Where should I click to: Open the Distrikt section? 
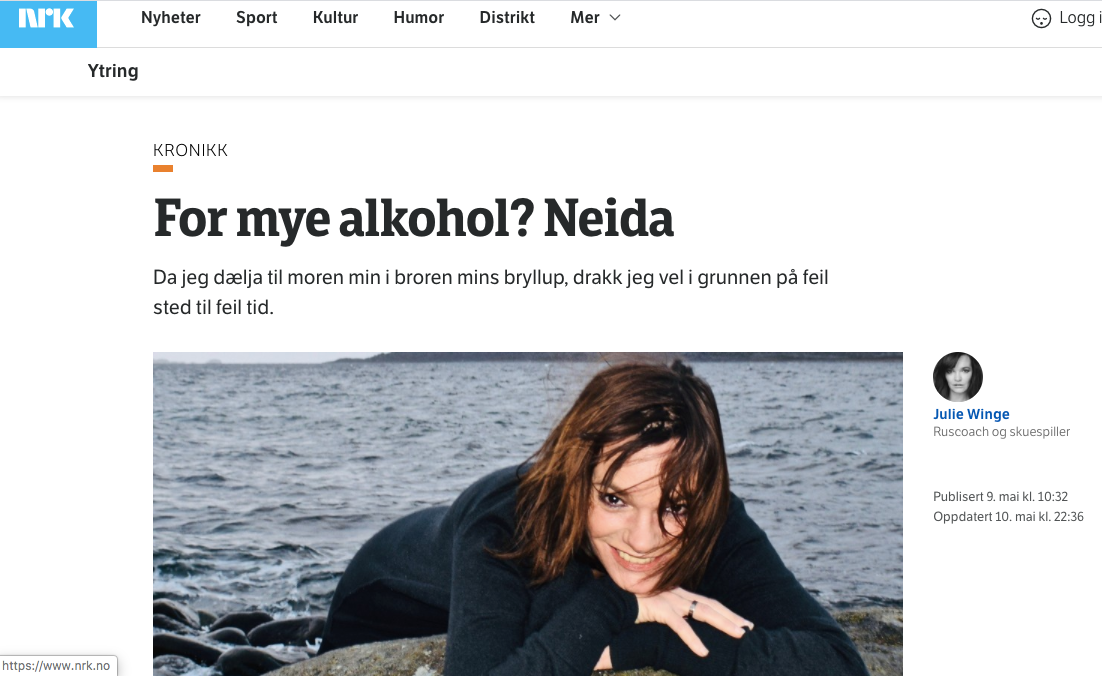[507, 18]
